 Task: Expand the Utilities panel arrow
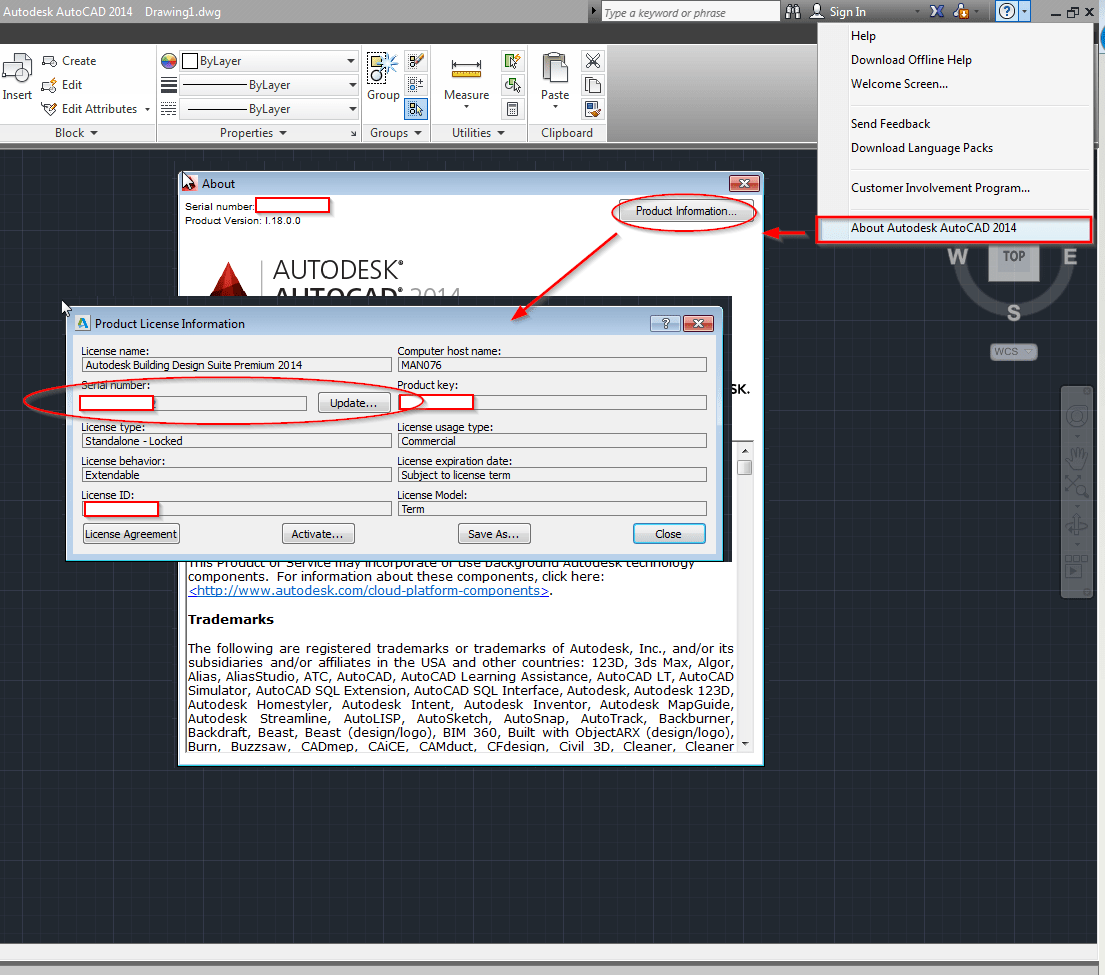[501, 133]
